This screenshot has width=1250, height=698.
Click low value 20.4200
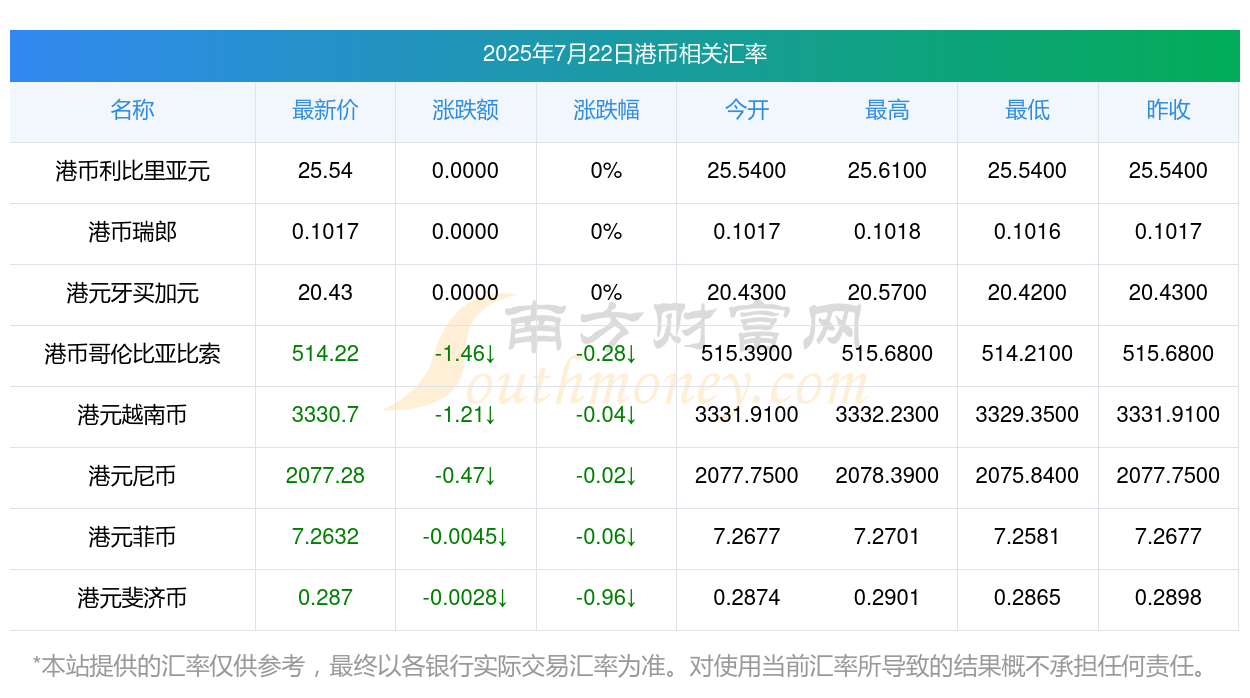[1027, 293]
